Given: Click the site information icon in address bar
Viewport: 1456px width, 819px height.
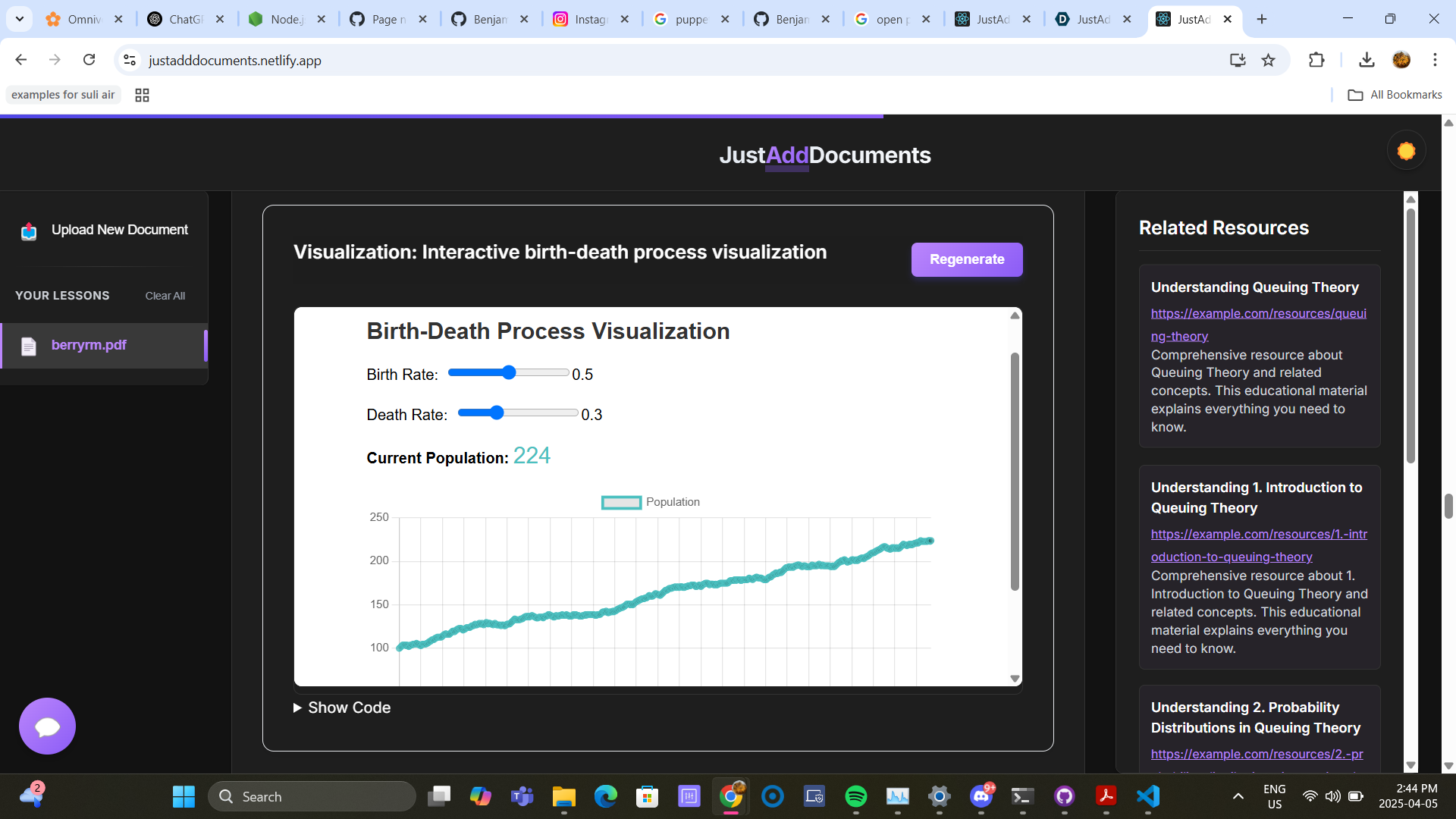Looking at the screenshot, I should click(x=130, y=60).
